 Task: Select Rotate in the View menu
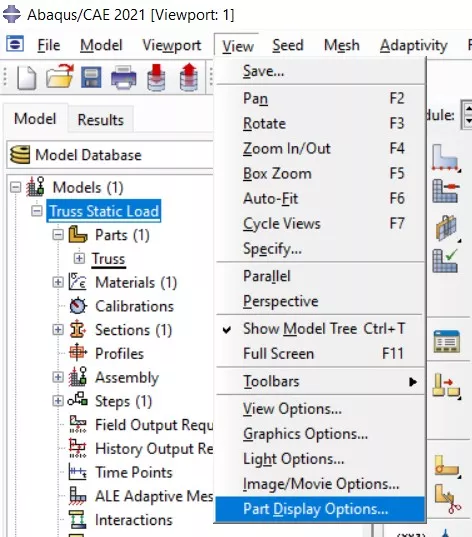[x=321, y=123]
